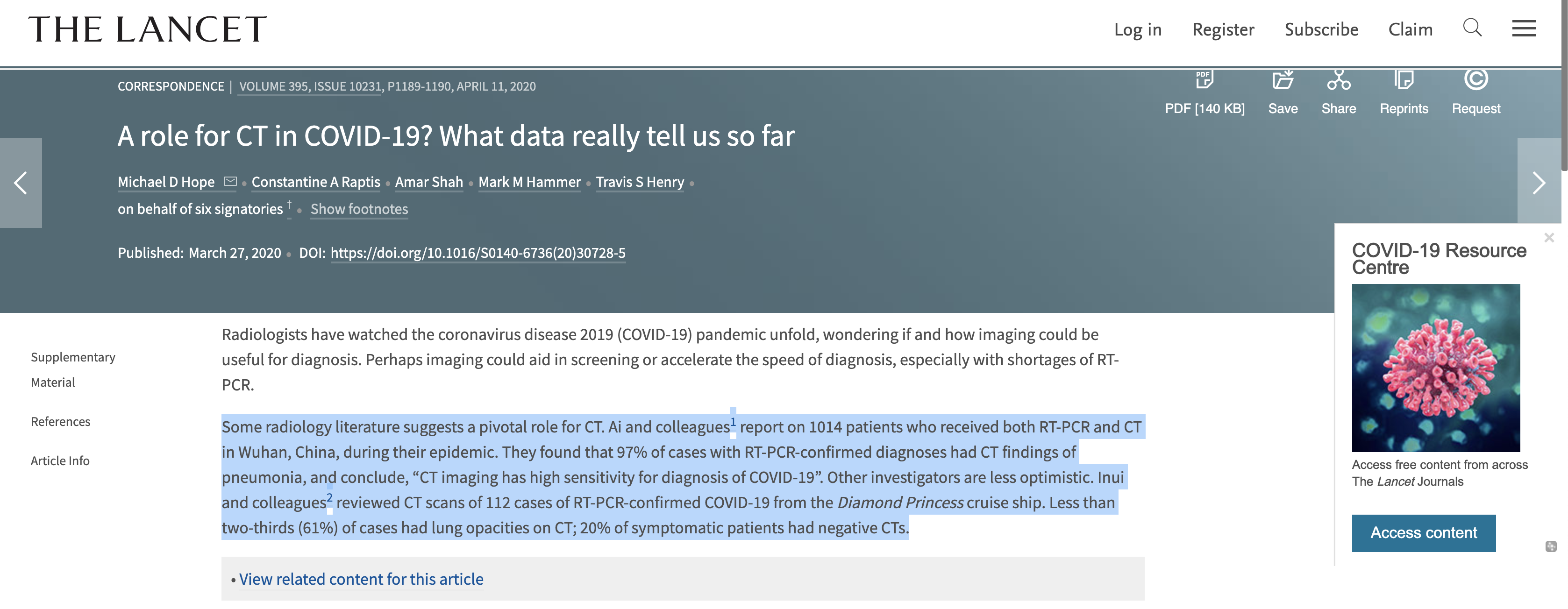Open the hamburger menu

[1524, 28]
